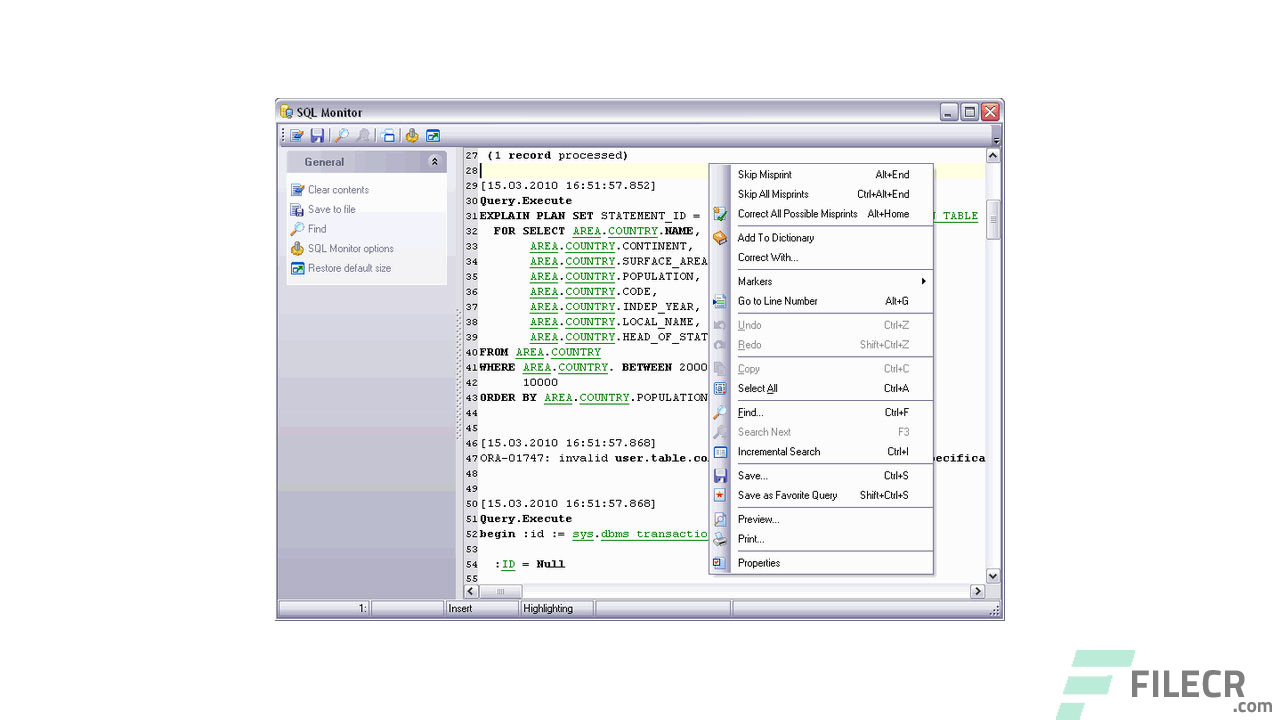
Task: Choose Incremental Search menu entry
Action: (821, 452)
